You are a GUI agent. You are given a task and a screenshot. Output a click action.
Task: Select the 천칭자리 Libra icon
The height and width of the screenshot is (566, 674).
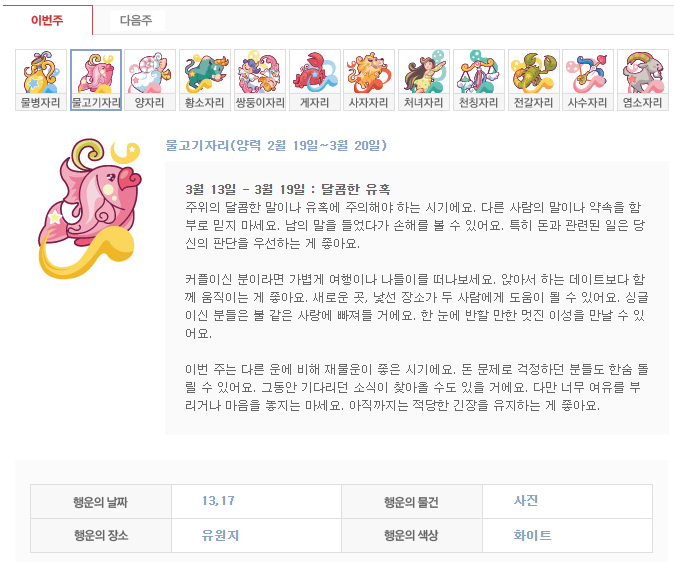479,80
